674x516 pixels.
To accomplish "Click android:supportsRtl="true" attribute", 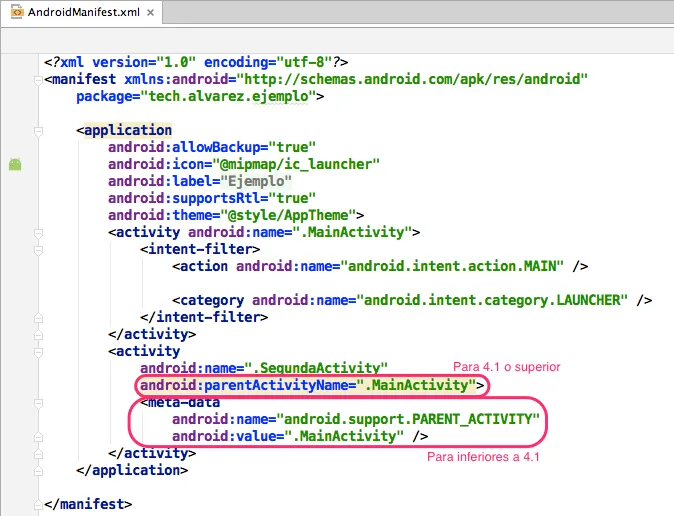I will tap(212, 198).
